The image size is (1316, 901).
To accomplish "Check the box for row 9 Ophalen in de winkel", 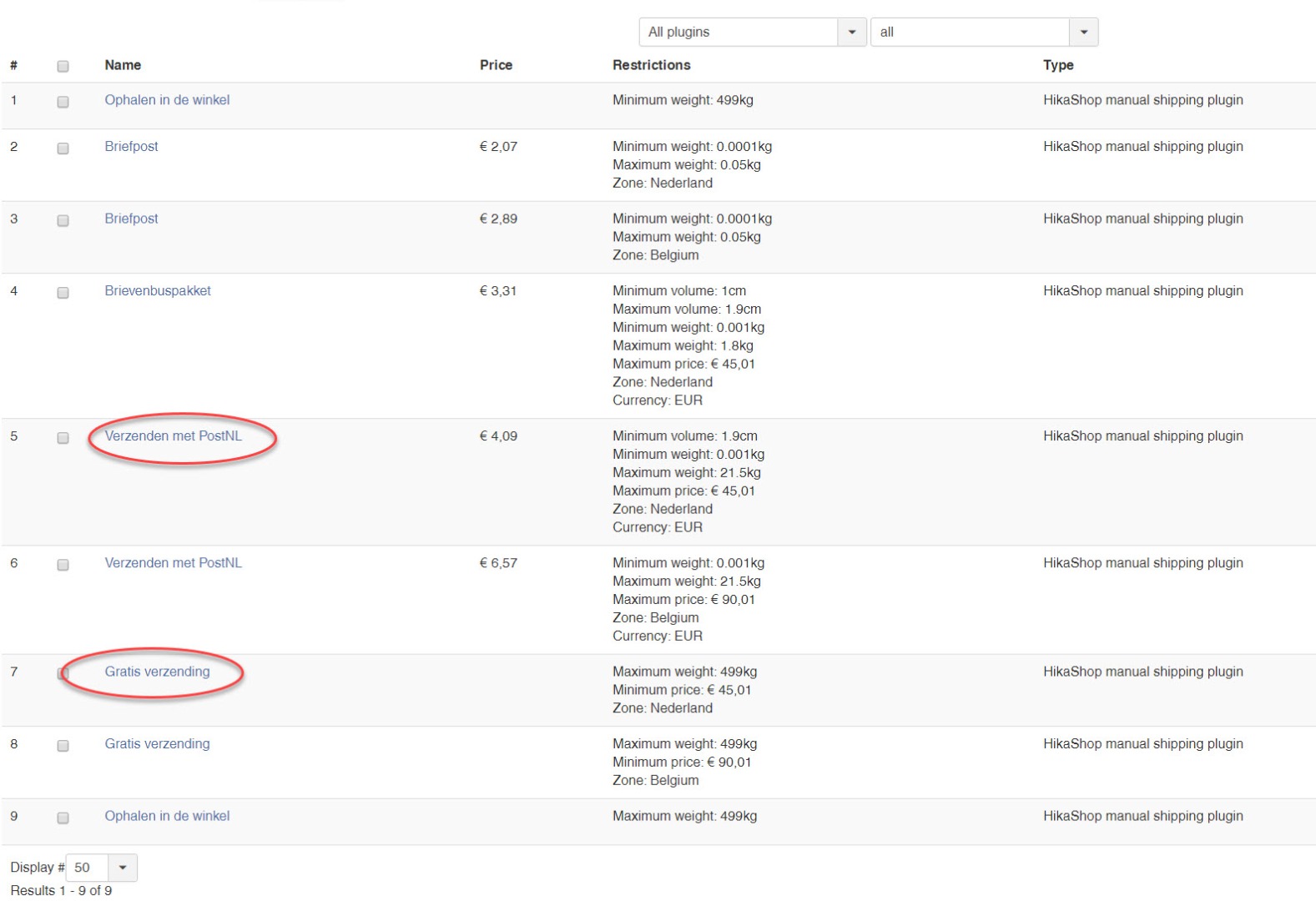I will pyautogui.click(x=63, y=818).
